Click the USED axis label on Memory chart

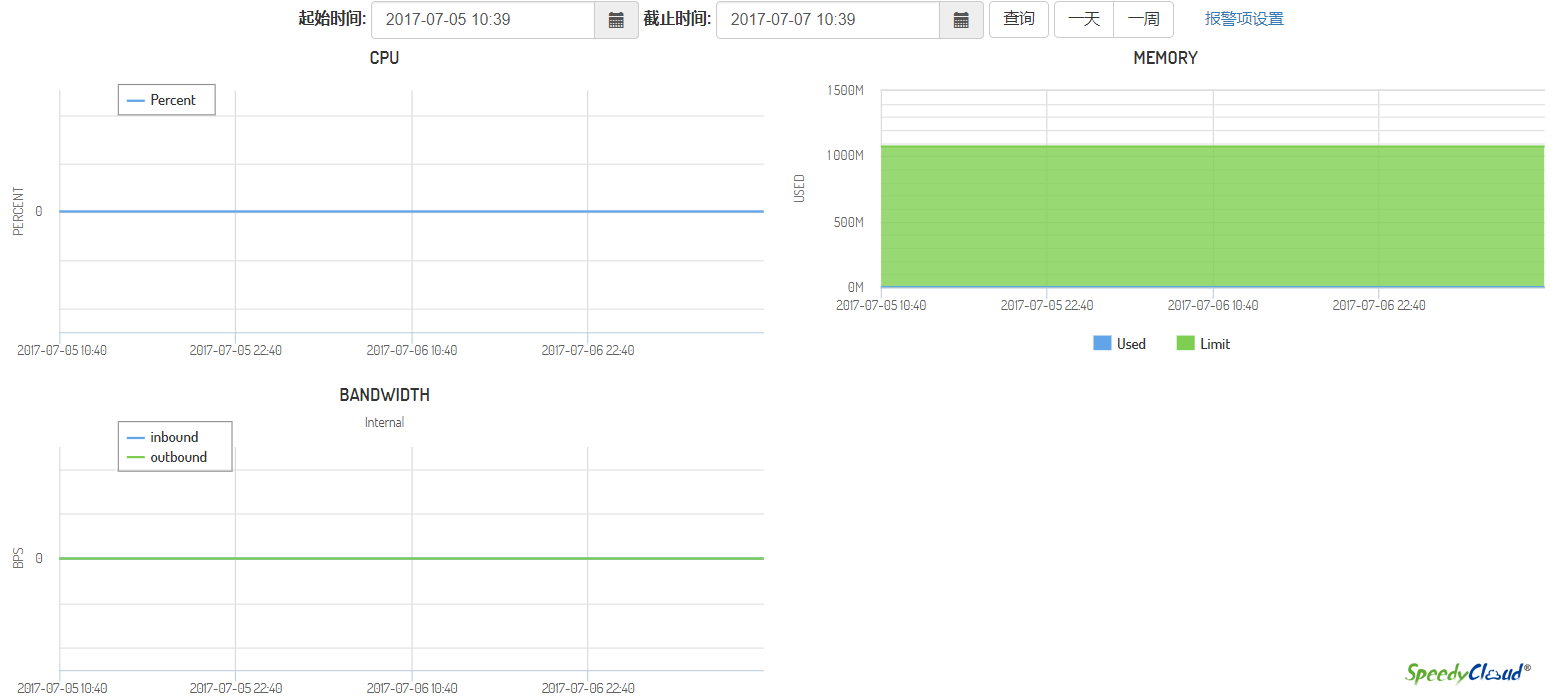(x=799, y=189)
